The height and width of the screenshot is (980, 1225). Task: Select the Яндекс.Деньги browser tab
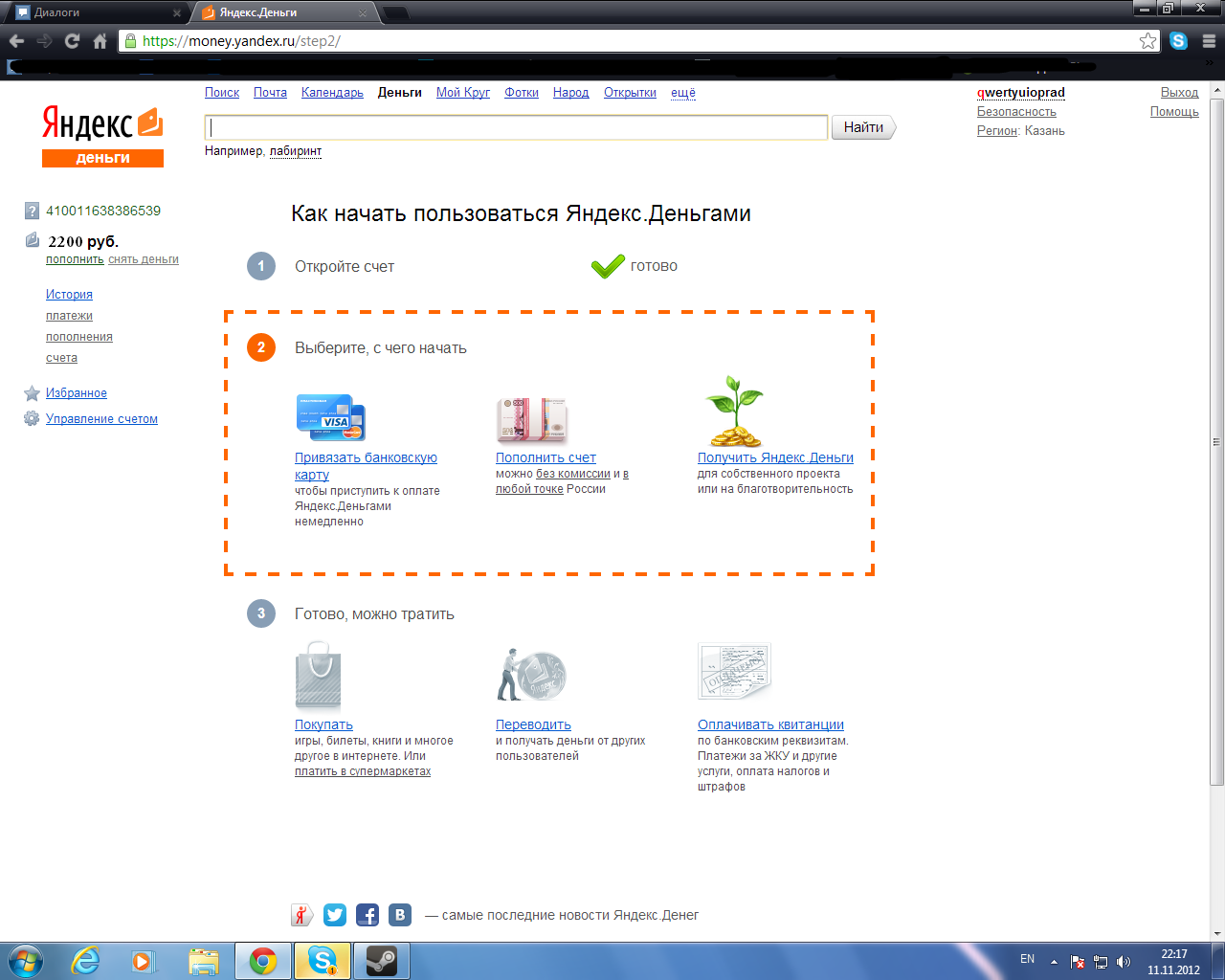pyautogui.click(x=284, y=12)
